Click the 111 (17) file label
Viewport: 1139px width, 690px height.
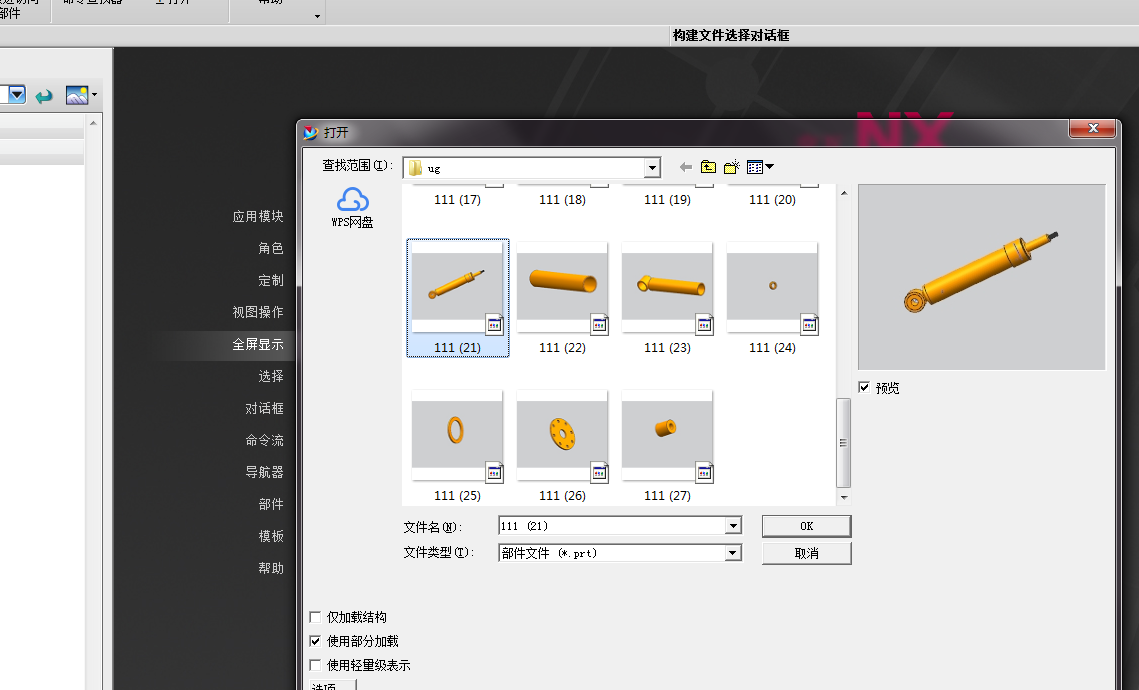(458, 200)
